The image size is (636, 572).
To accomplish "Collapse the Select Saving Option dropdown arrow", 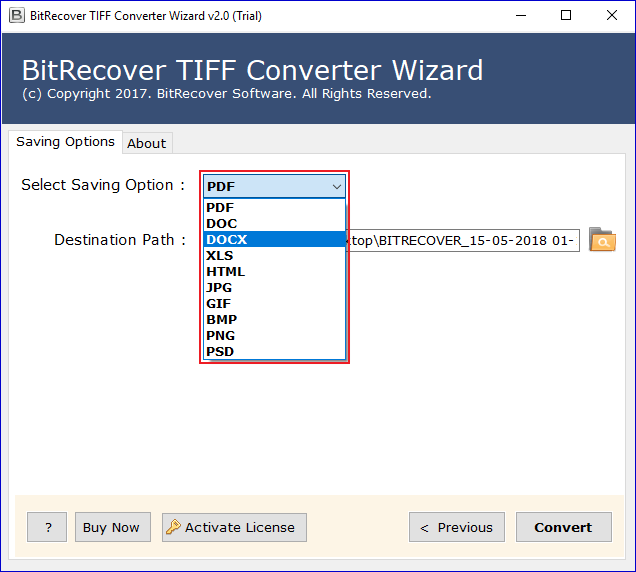I will pos(336,187).
